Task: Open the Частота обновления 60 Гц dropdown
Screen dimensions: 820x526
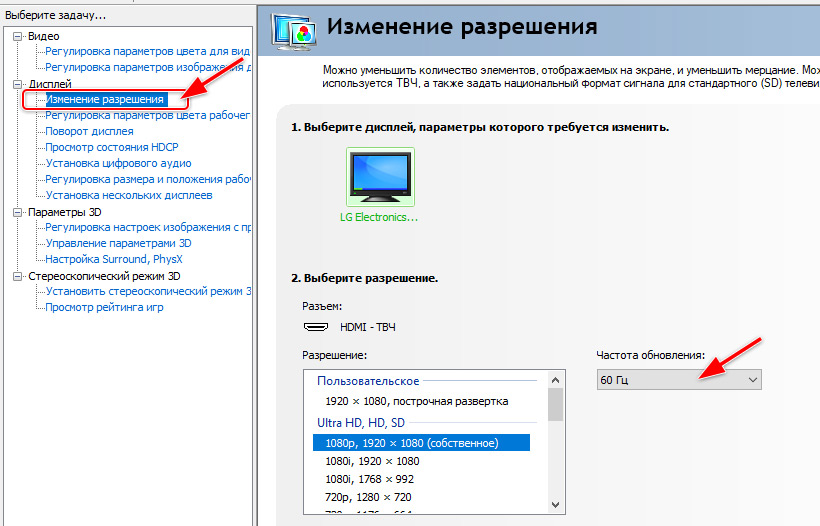Action: pyautogui.click(x=679, y=380)
